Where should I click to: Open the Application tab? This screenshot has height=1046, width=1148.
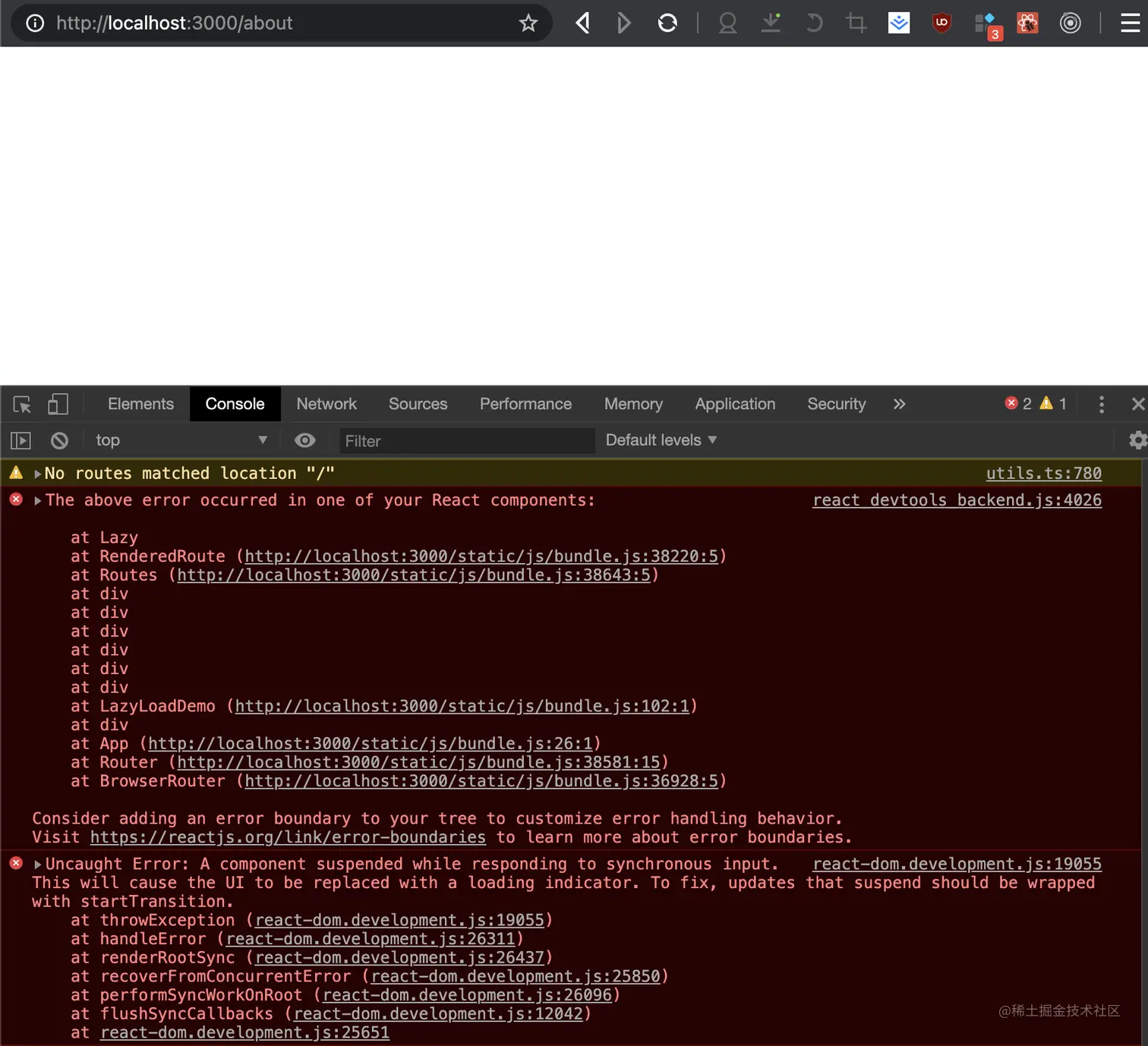point(735,404)
